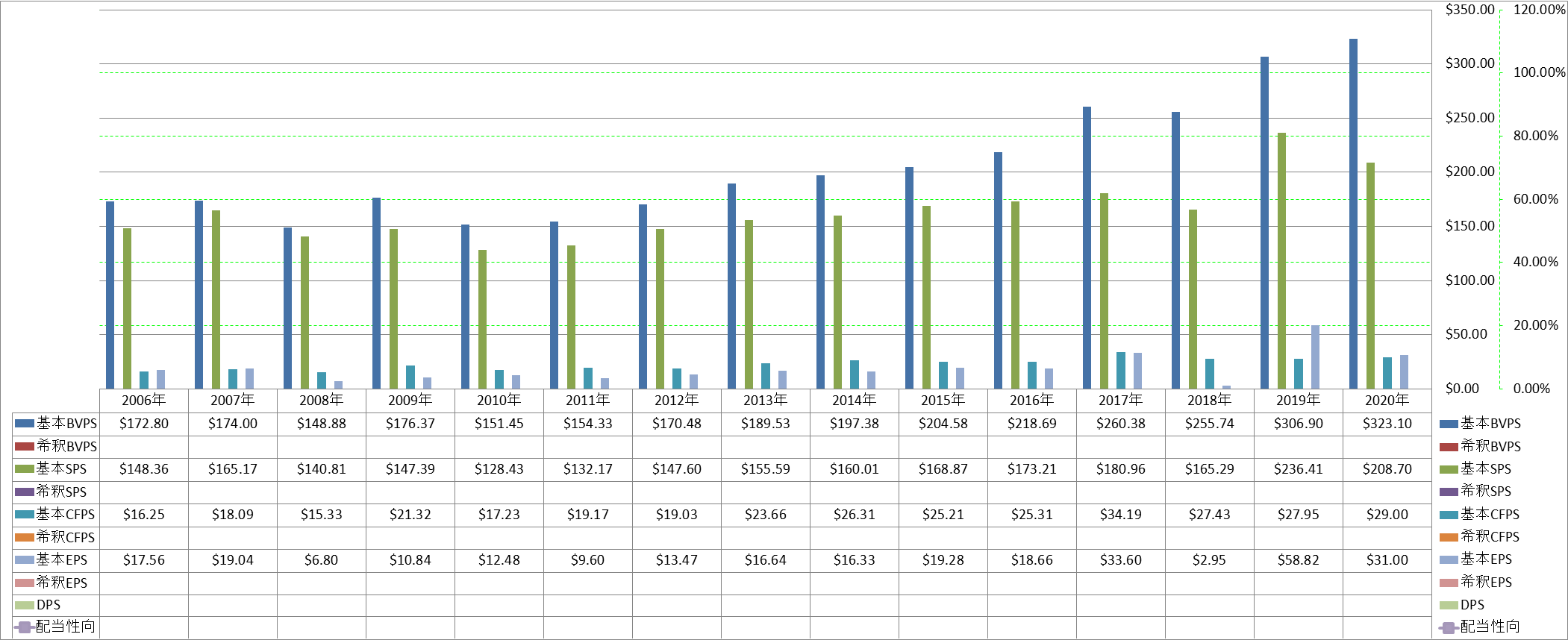This screenshot has height=640, width=1568.
Task: Click the 2013年 category label
Action: (x=765, y=400)
